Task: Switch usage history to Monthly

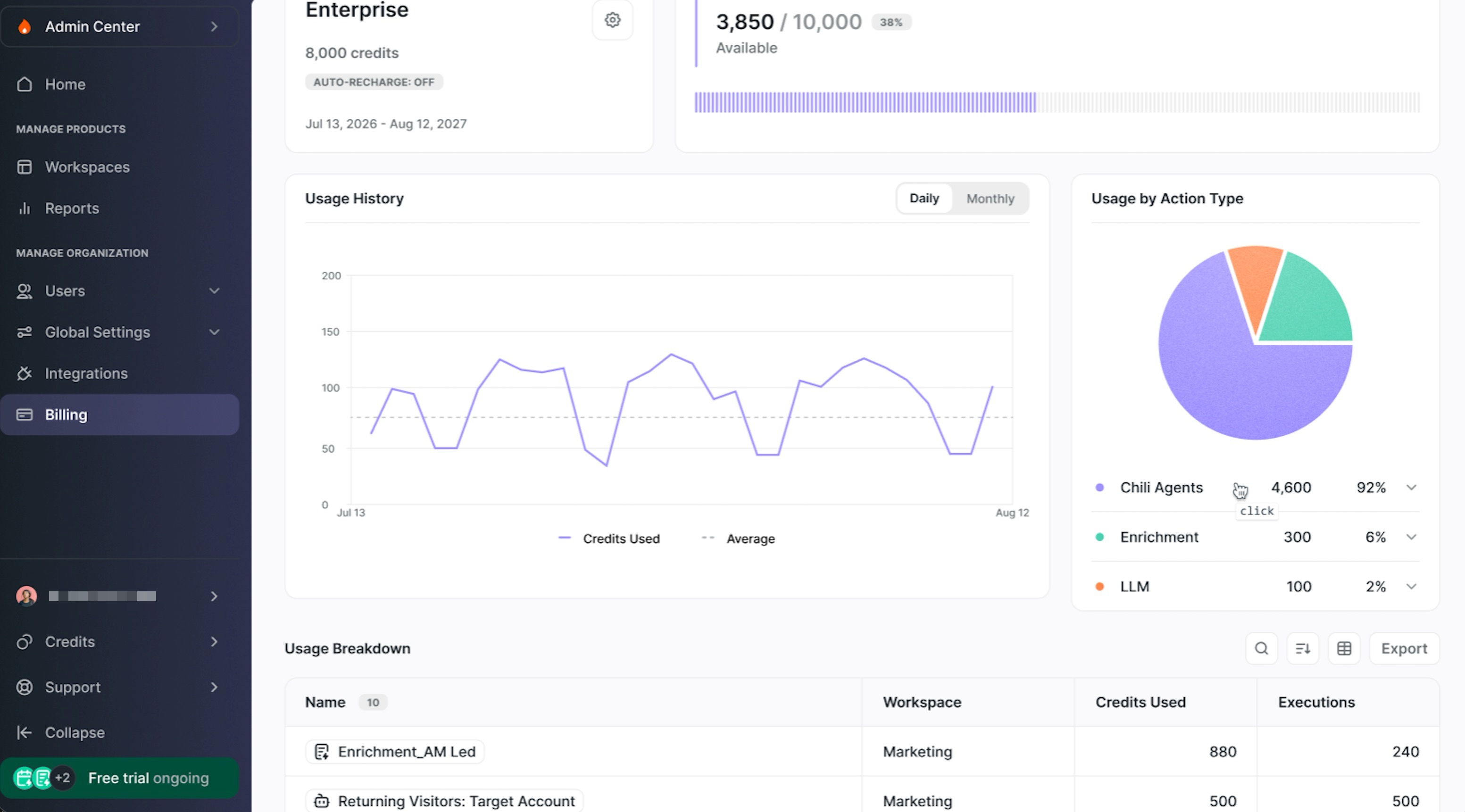Action: click(x=990, y=199)
